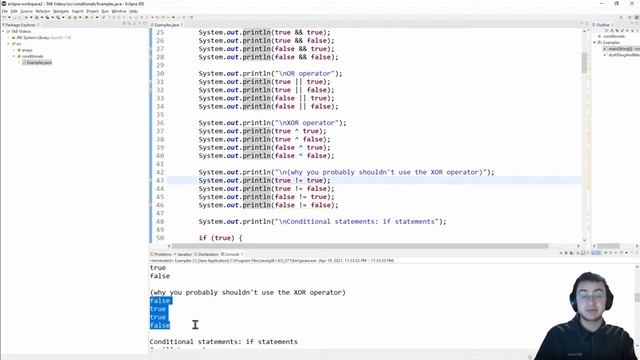This screenshot has width=640, height=360.
Task: Toggle Hide Fields in Outline toolbar
Action: pyautogui.click(x=617, y=31)
